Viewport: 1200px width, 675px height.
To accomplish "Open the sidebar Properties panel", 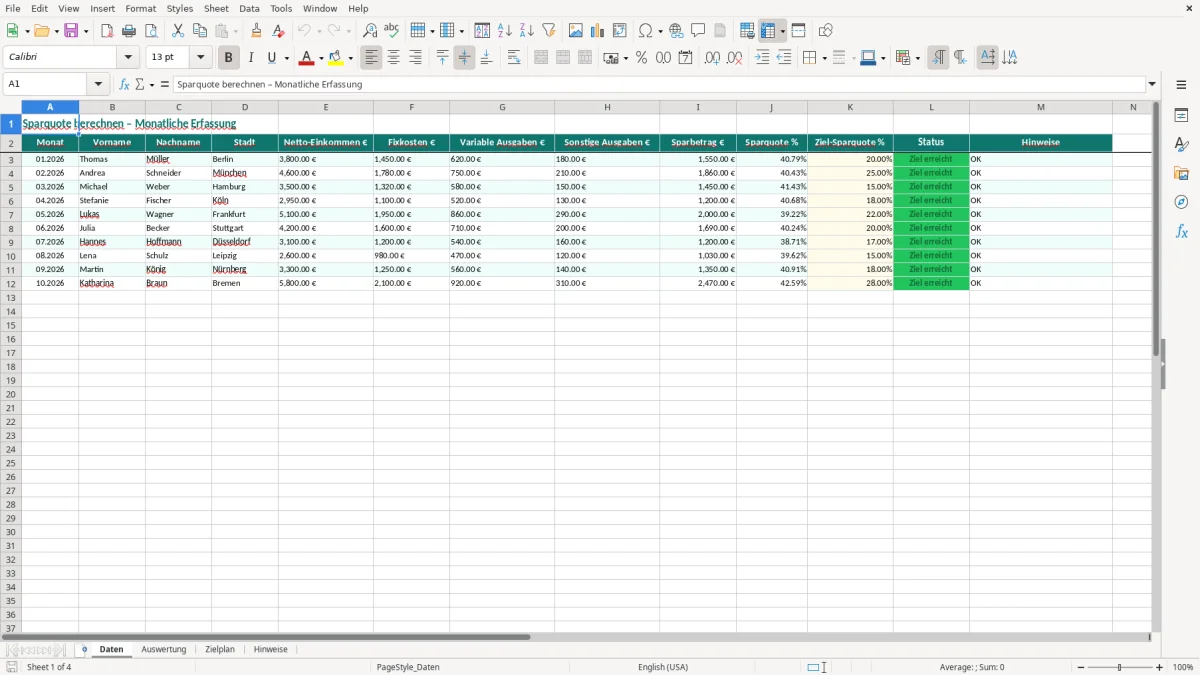I will click(x=1181, y=116).
